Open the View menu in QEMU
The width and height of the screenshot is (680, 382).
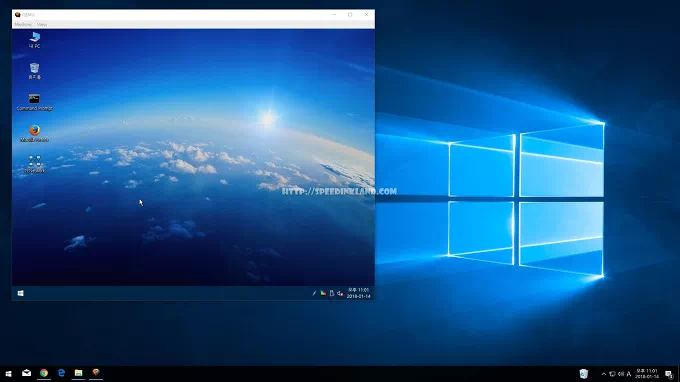42,25
